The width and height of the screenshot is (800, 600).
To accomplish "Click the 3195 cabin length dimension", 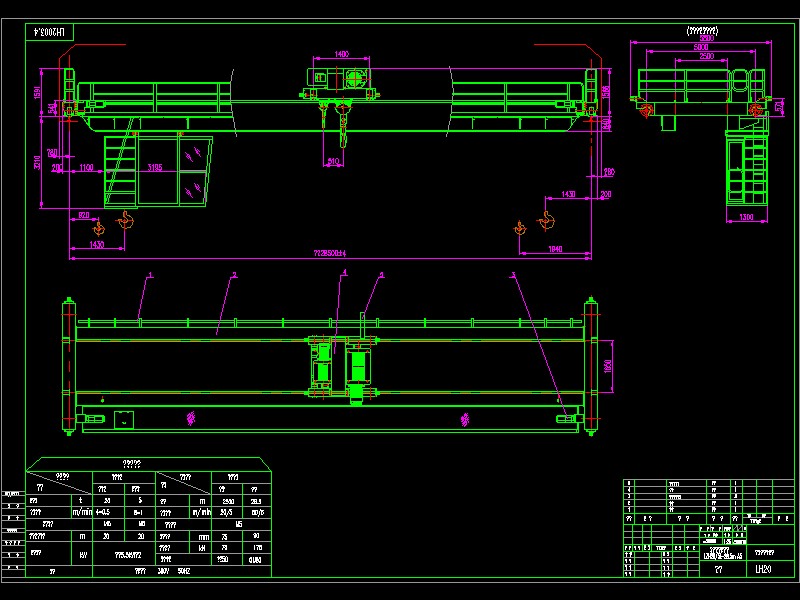I will click(x=155, y=167).
